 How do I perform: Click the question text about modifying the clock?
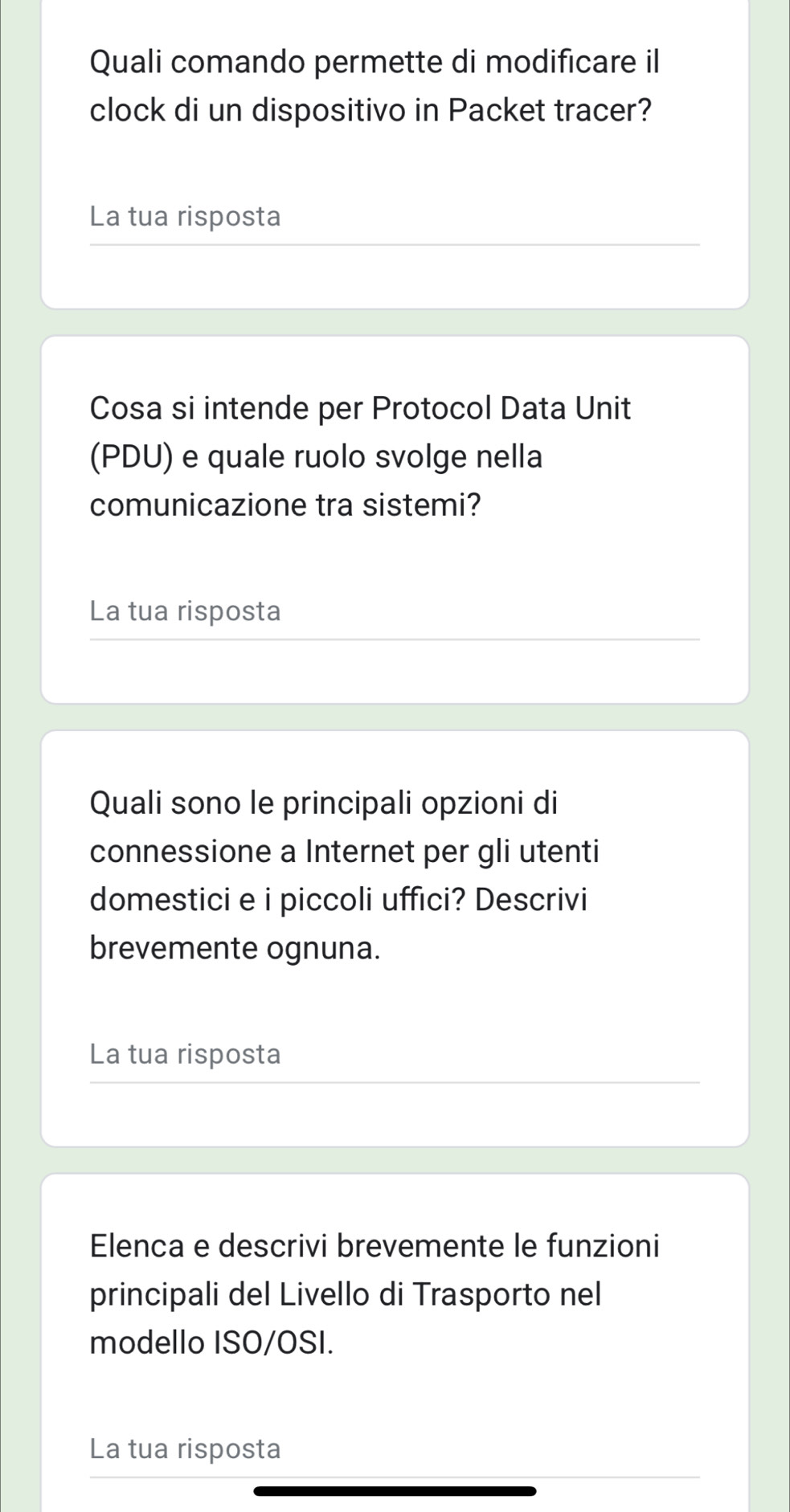375,62
